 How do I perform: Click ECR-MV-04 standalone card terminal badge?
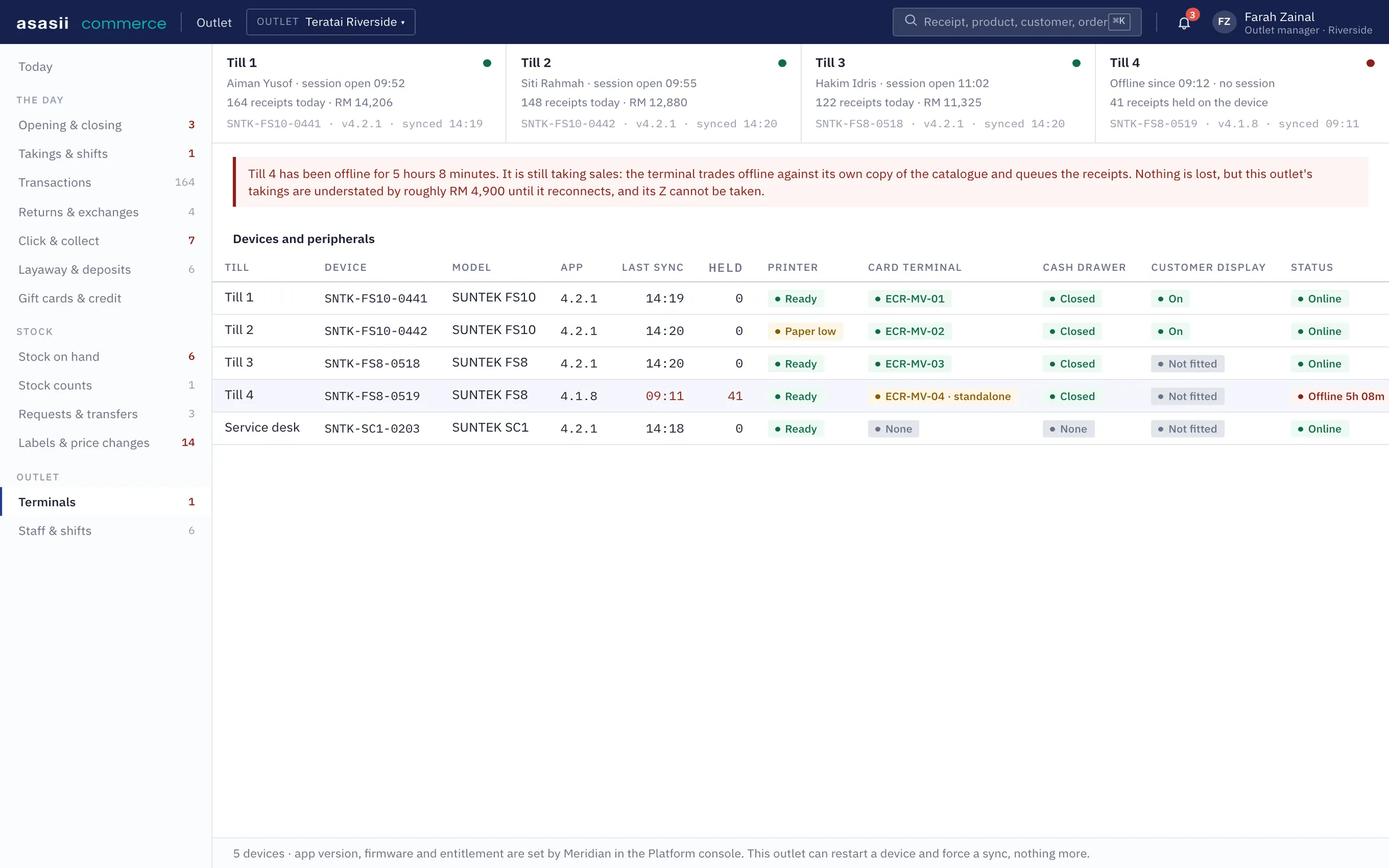(x=943, y=396)
